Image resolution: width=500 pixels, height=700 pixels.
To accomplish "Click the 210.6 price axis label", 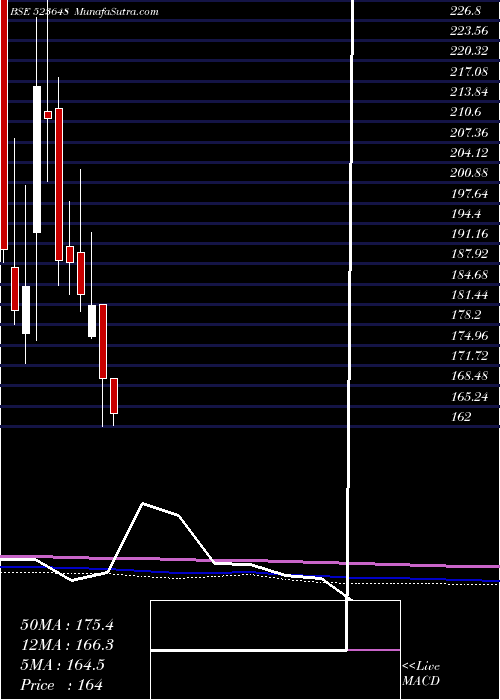I will tap(465, 112).
